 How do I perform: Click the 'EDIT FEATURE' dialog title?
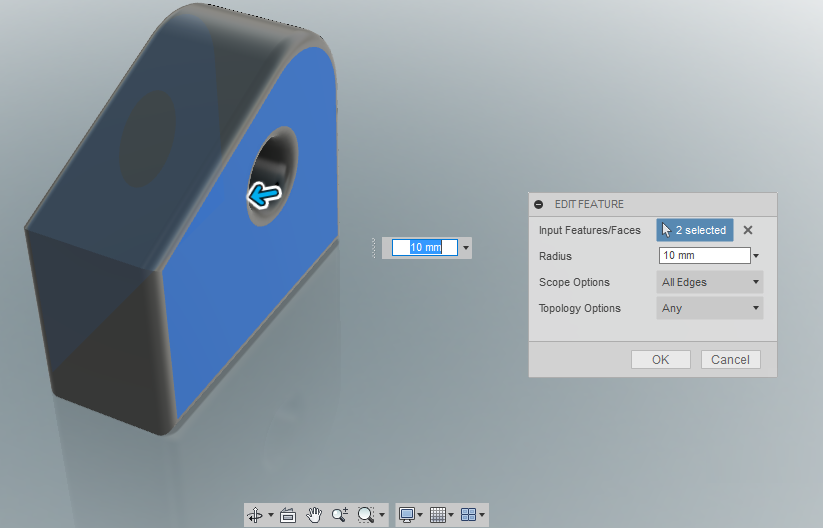point(589,204)
